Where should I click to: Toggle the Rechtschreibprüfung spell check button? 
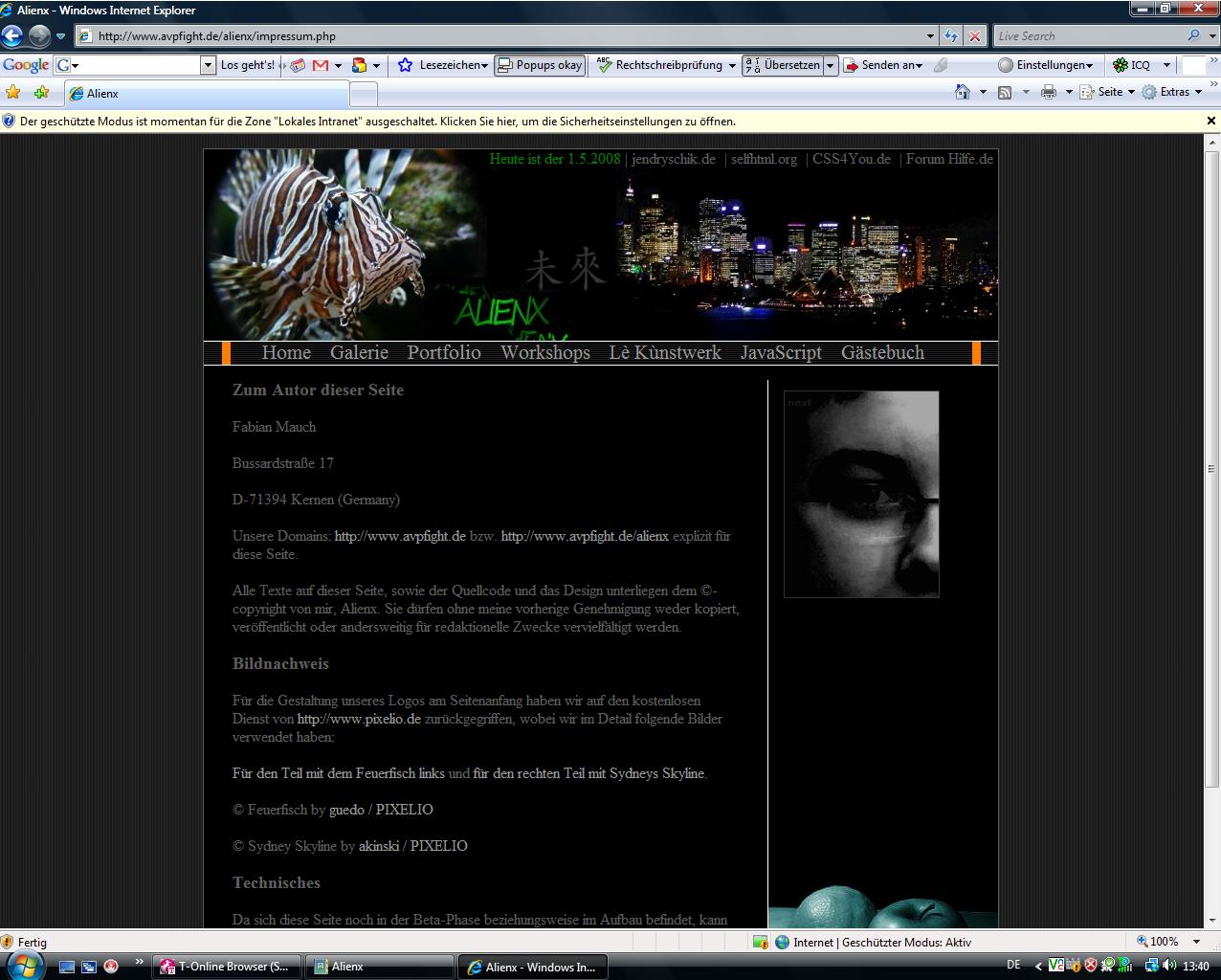[660, 65]
